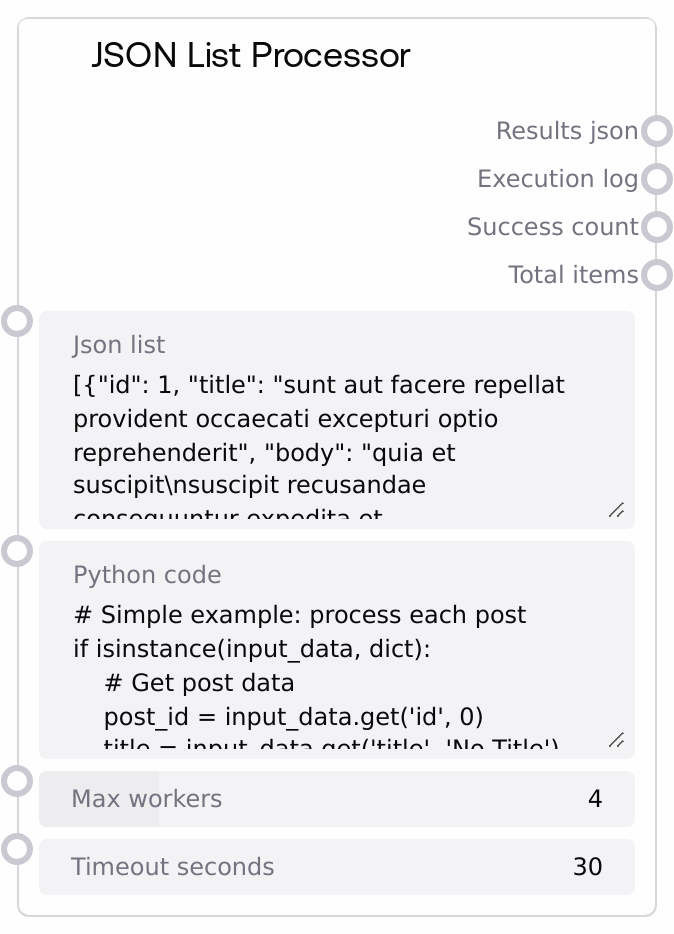Select the Total items output connector

click(656, 275)
